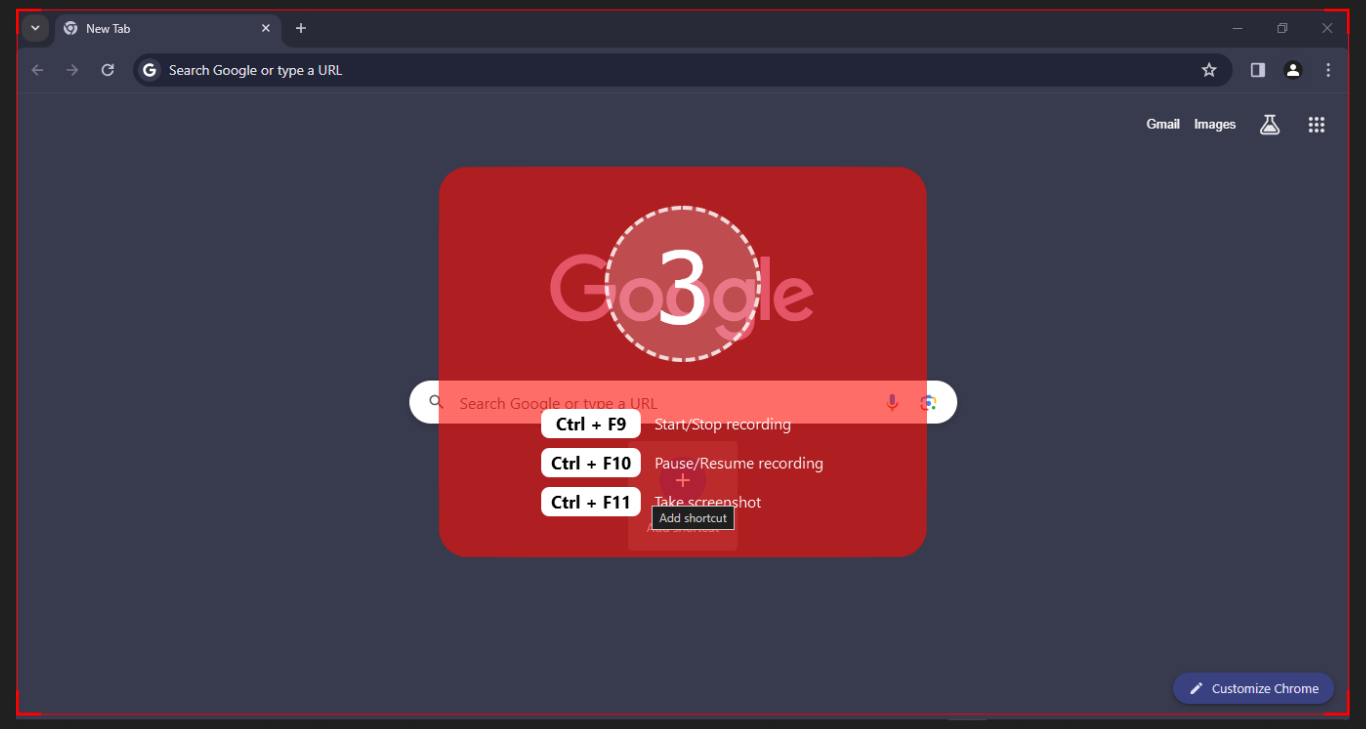
Task: Open a new tab with plus button
Action: (x=301, y=28)
